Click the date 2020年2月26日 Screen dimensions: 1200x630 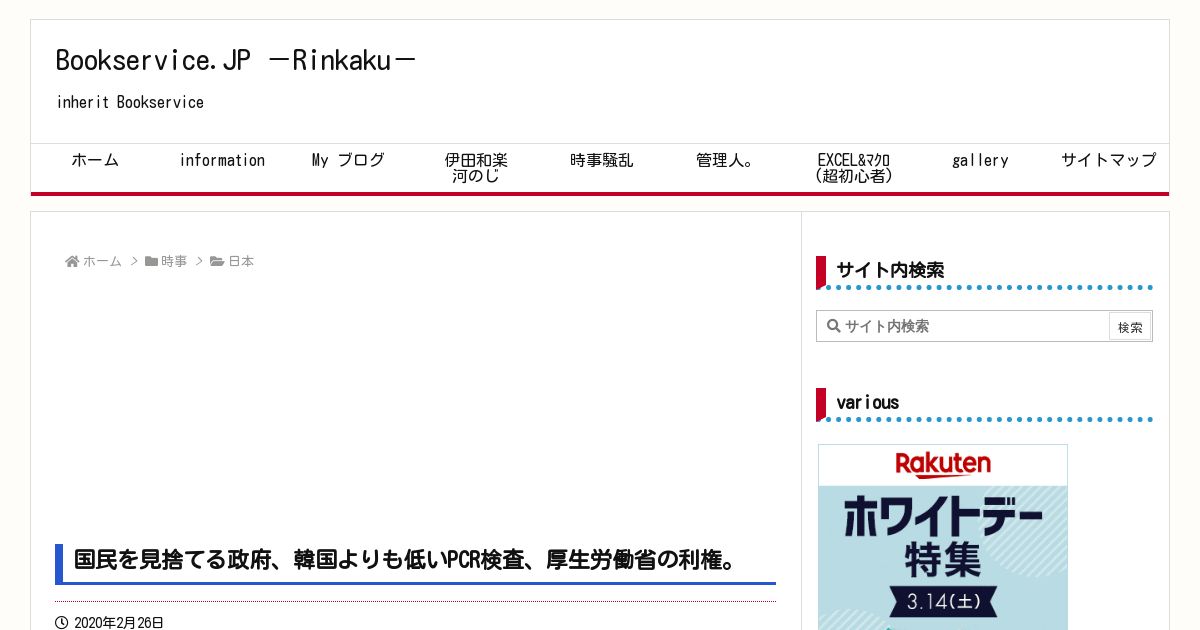(119, 623)
